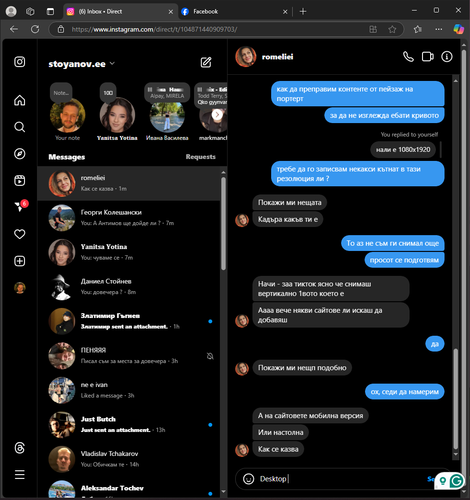
Task: Click the Create new post plus icon
Action: 20,261
